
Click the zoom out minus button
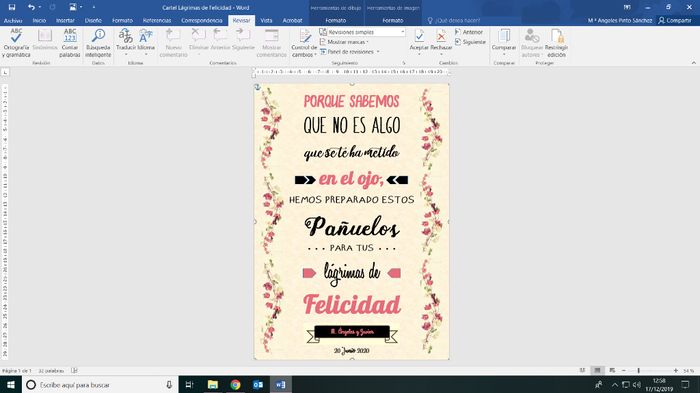coord(624,371)
